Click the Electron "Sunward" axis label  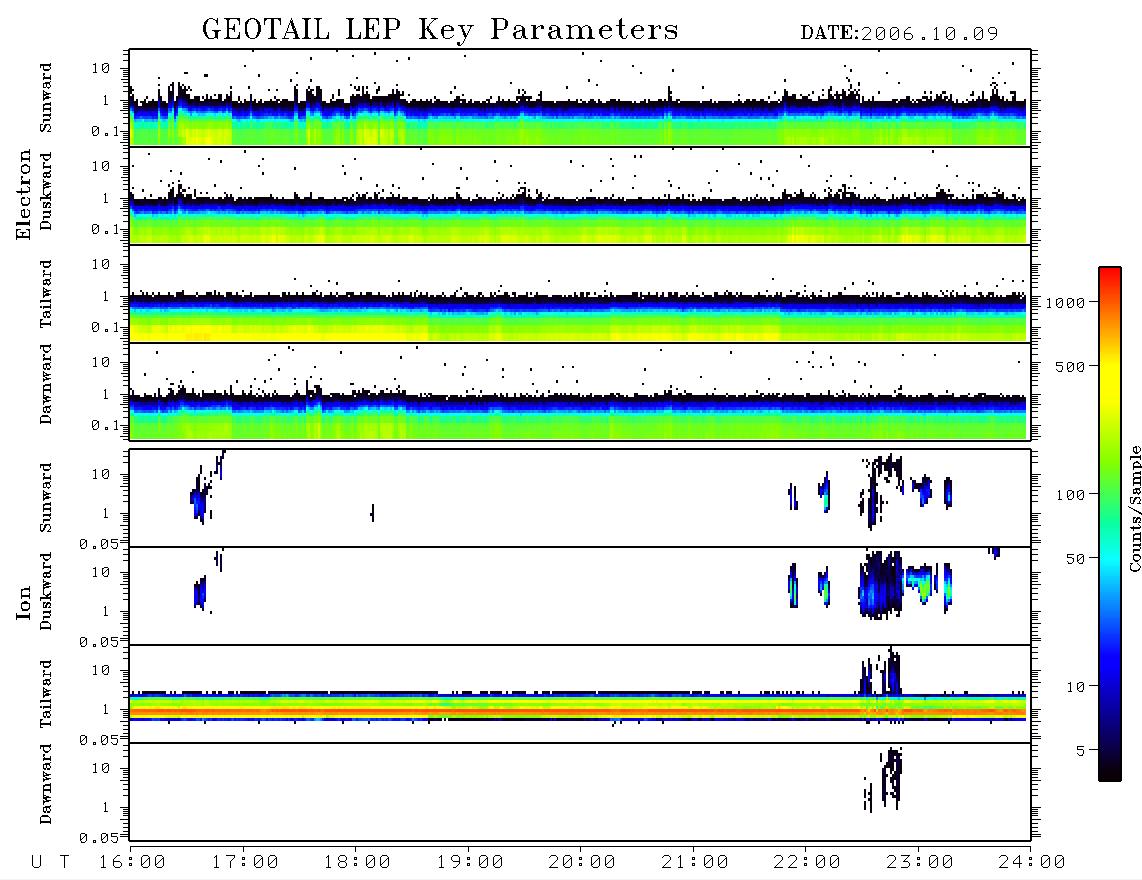coord(46,98)
